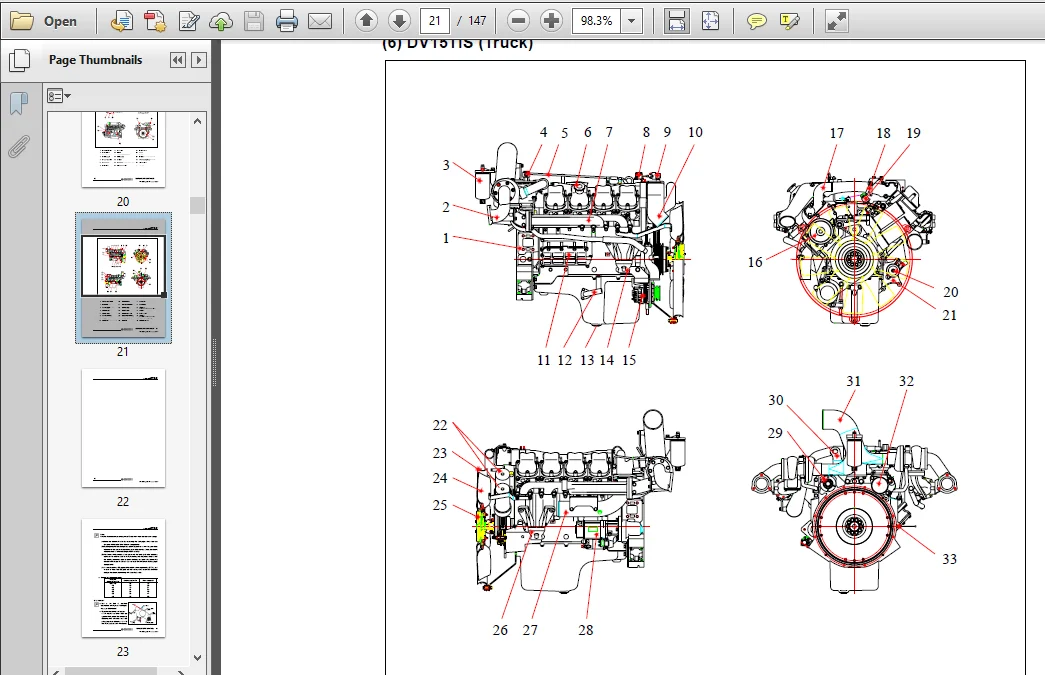Click callout number 31 in diagram
Screen dimensions: 1045x675
coord(853,381)
